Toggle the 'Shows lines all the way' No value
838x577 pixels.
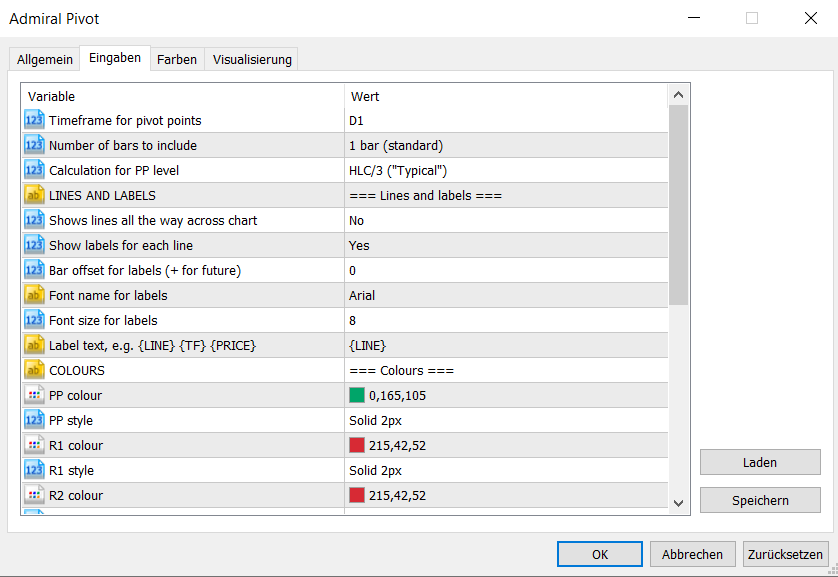pos(506,220)
